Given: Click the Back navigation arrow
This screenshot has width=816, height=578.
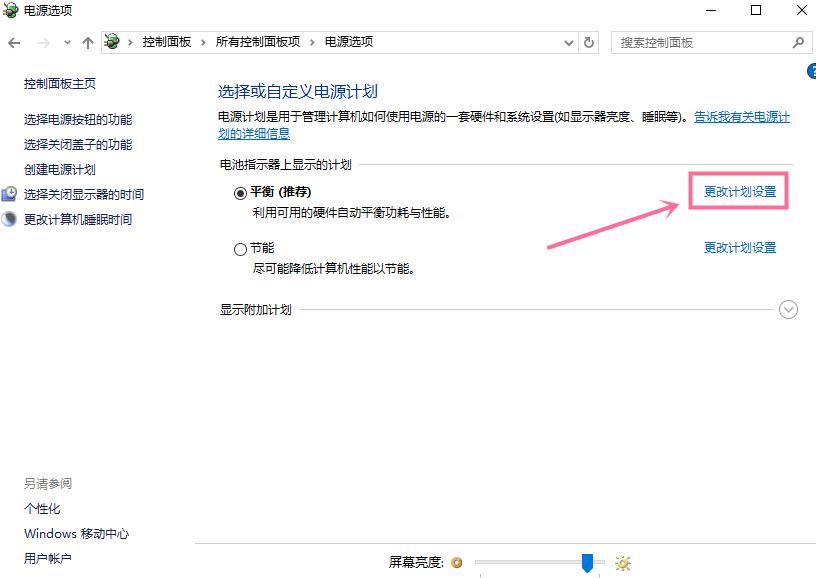Looking at the screenshot, I should pyautogui.click(x=16, y=42).
